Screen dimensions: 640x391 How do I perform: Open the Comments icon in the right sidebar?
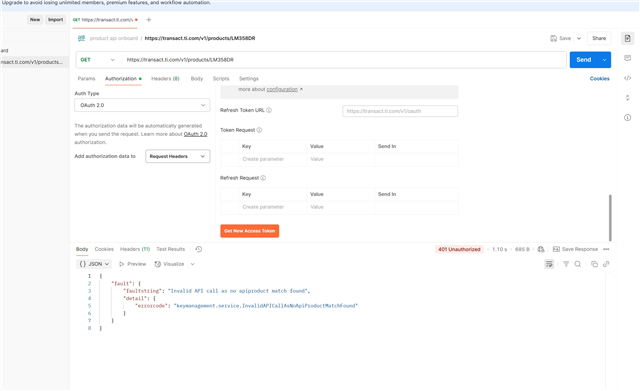627,58
